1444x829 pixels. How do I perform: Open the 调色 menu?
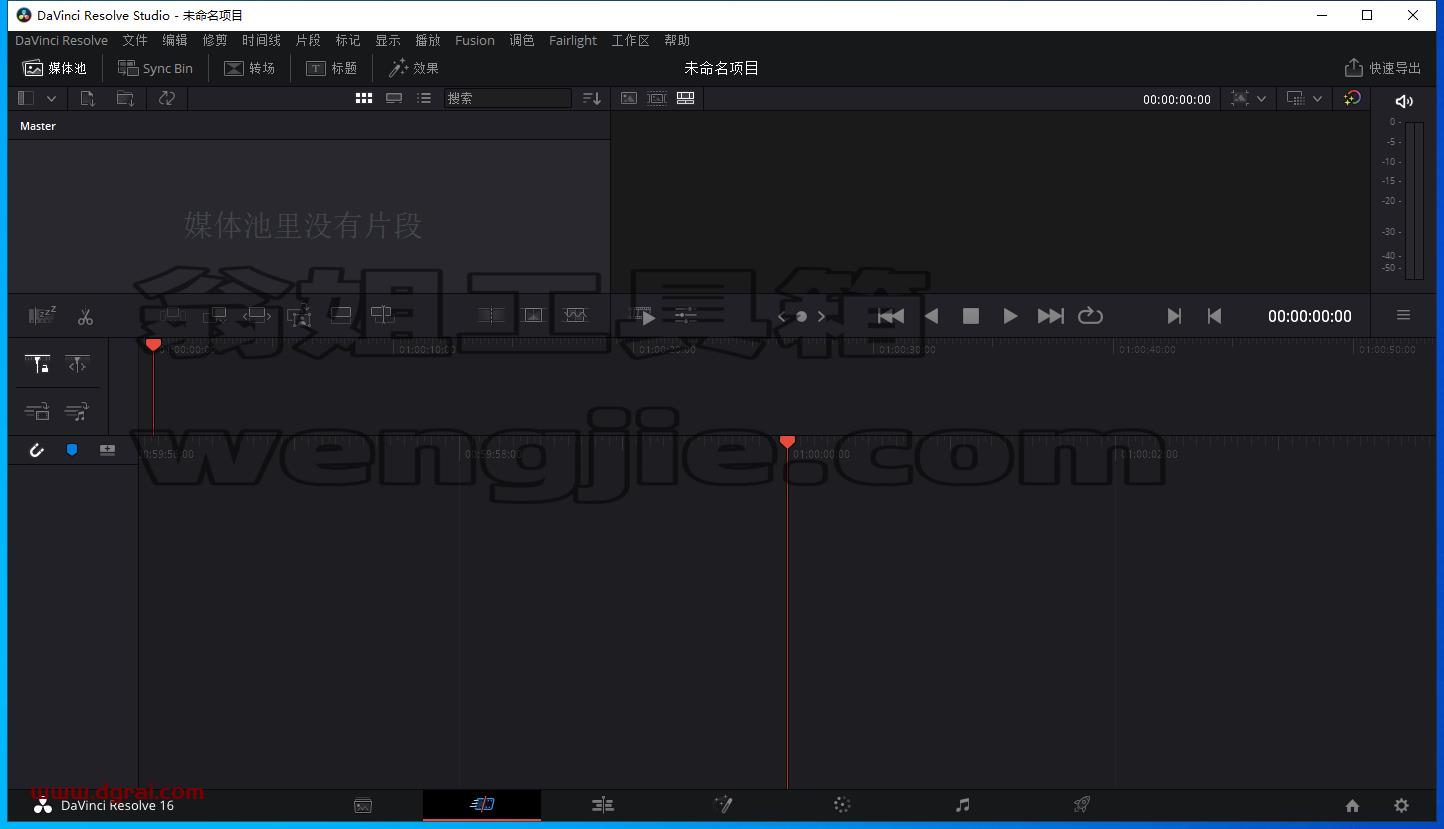(522, 40)
